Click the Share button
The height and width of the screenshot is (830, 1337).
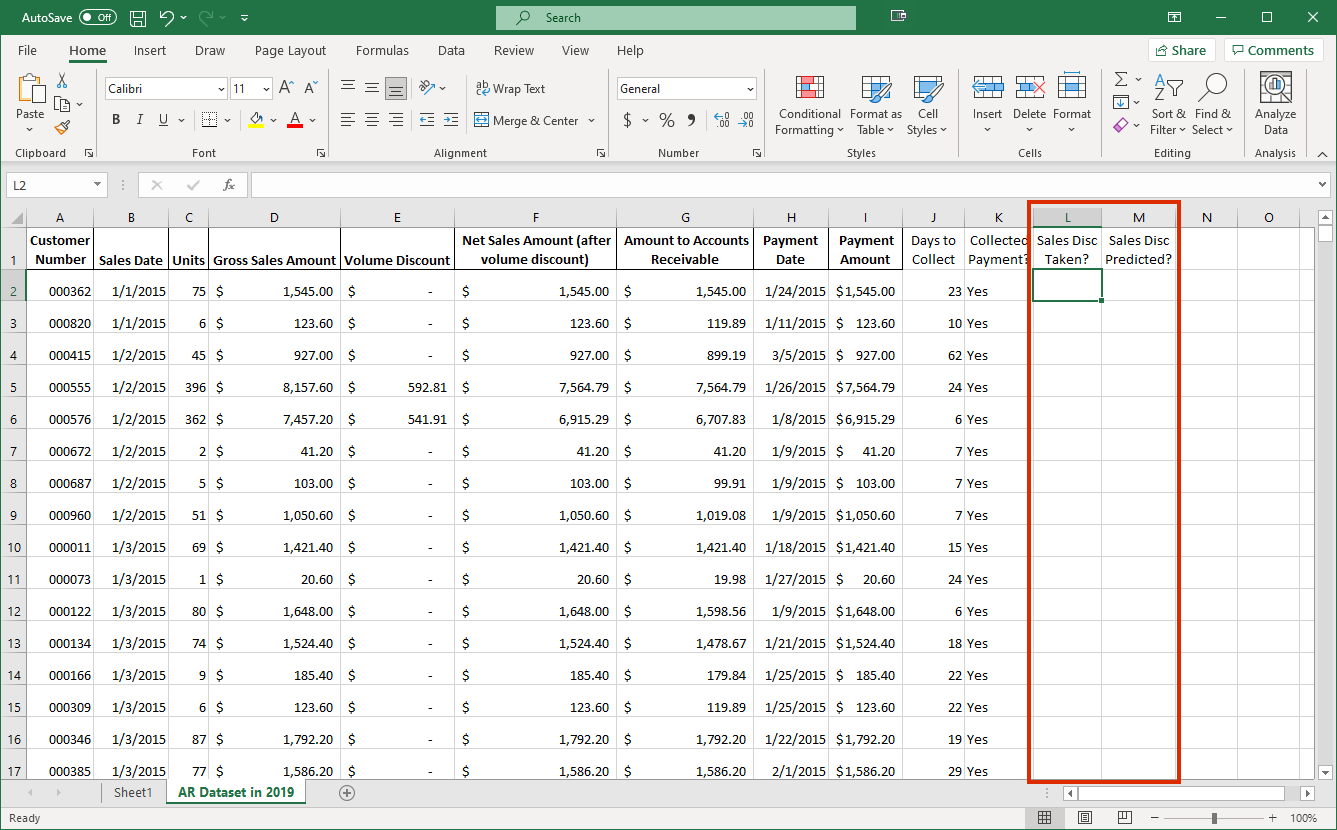1181,50
